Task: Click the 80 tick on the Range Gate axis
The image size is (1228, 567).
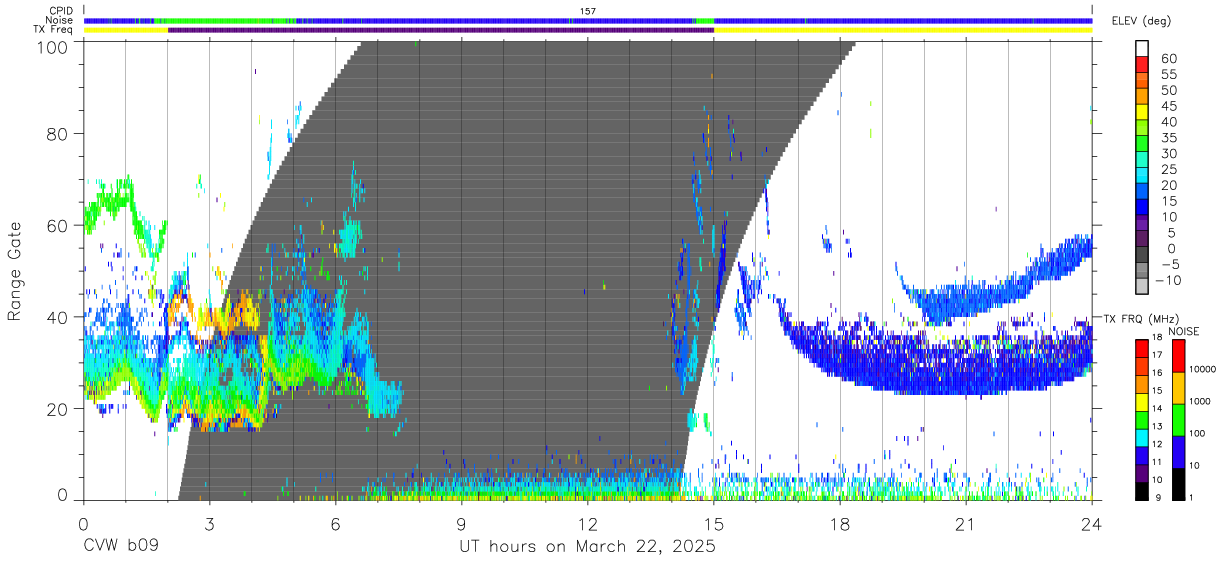Action: coord(58,133)
